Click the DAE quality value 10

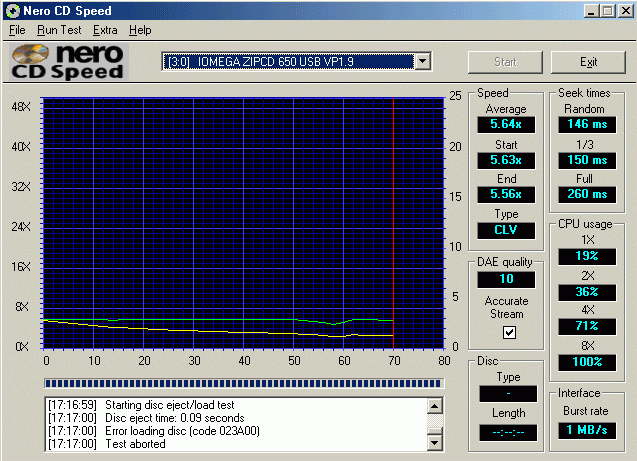point(506,279)
